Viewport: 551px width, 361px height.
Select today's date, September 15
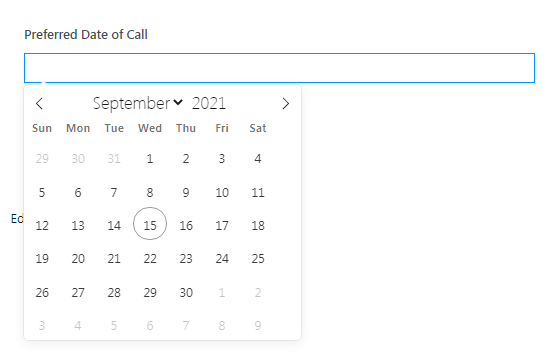click(150, 224)
